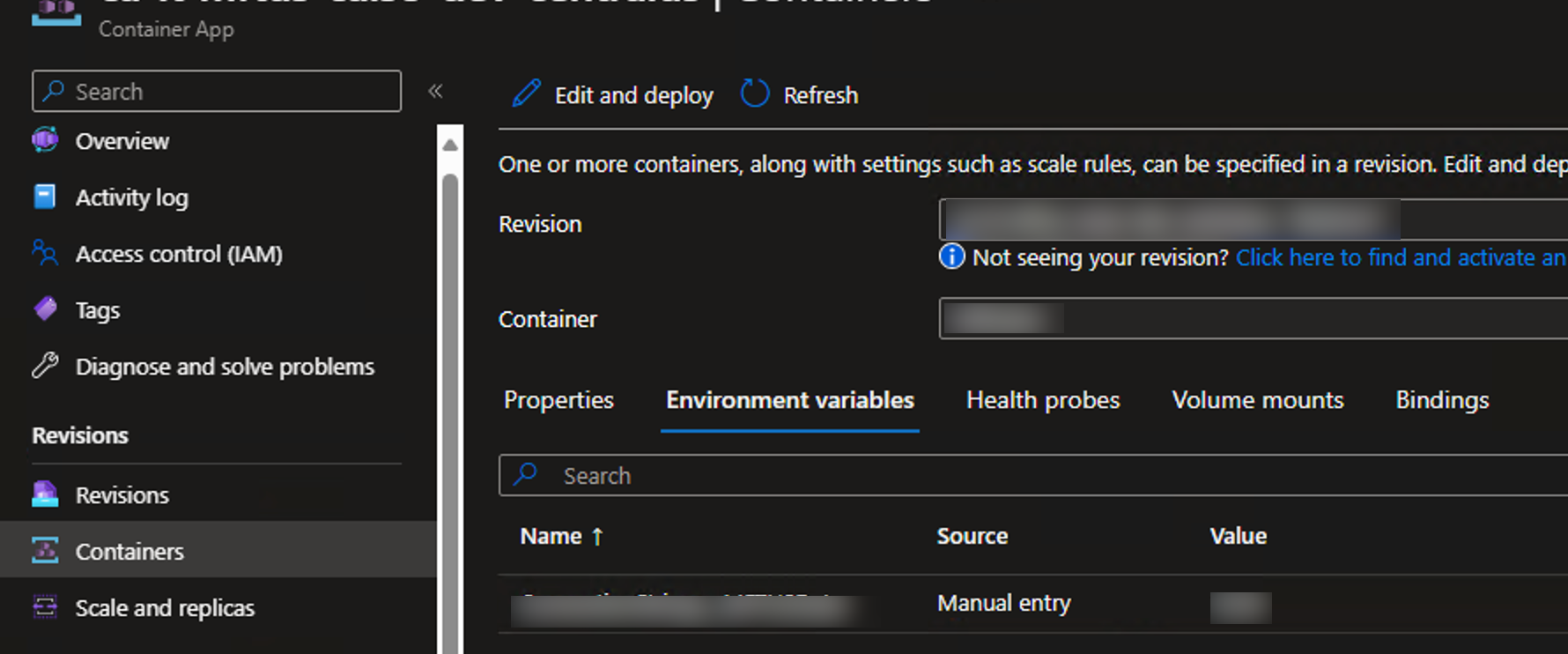
Task: Click the sidebar scroll-up arrow
Action: click(x=450, y=145)
